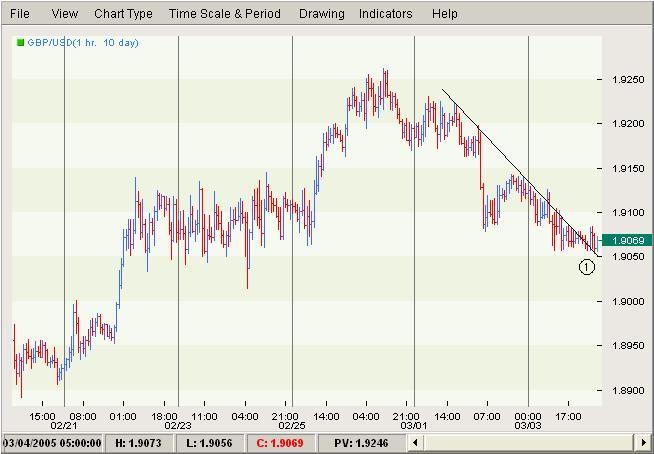This screenshot has width=654, height=454.
Task: Click the GBP/USD(1 hr. 10 day) chart label
Action: coord(83,43)
